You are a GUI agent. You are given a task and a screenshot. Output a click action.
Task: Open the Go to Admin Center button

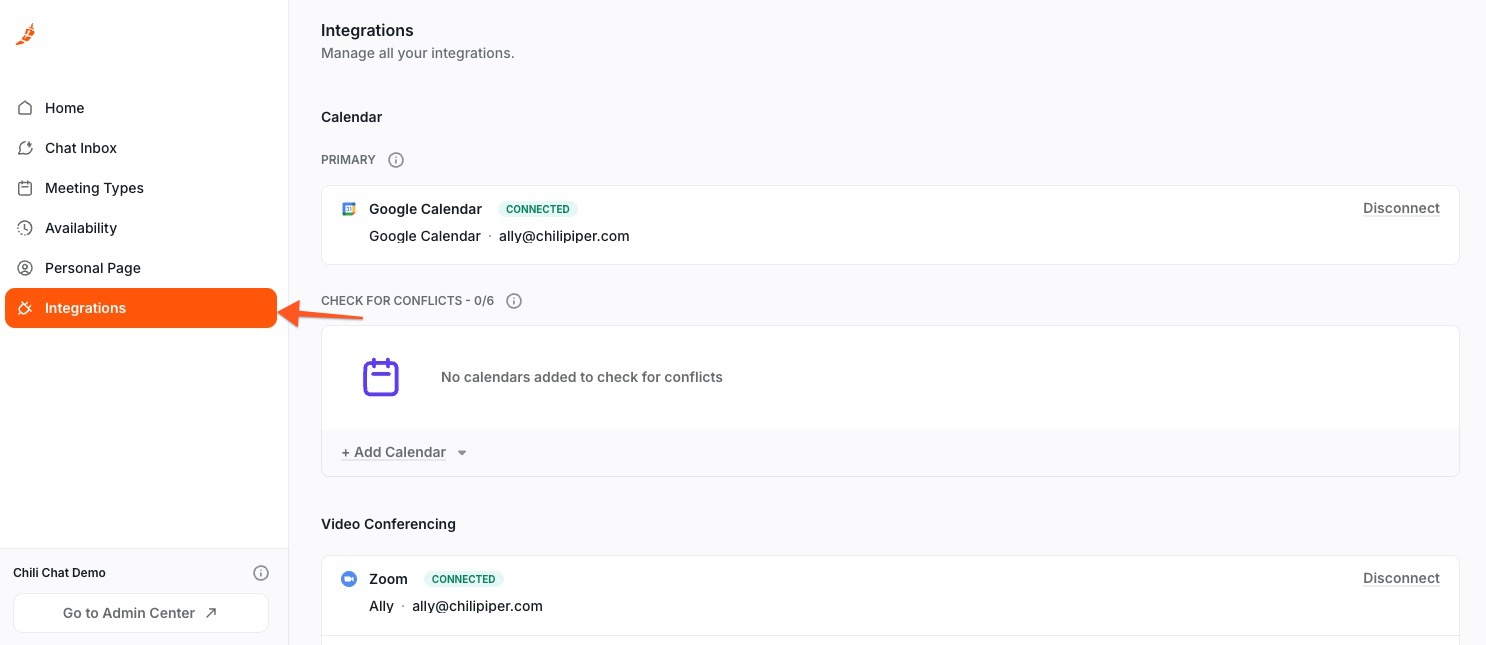(x=140, y=613)
